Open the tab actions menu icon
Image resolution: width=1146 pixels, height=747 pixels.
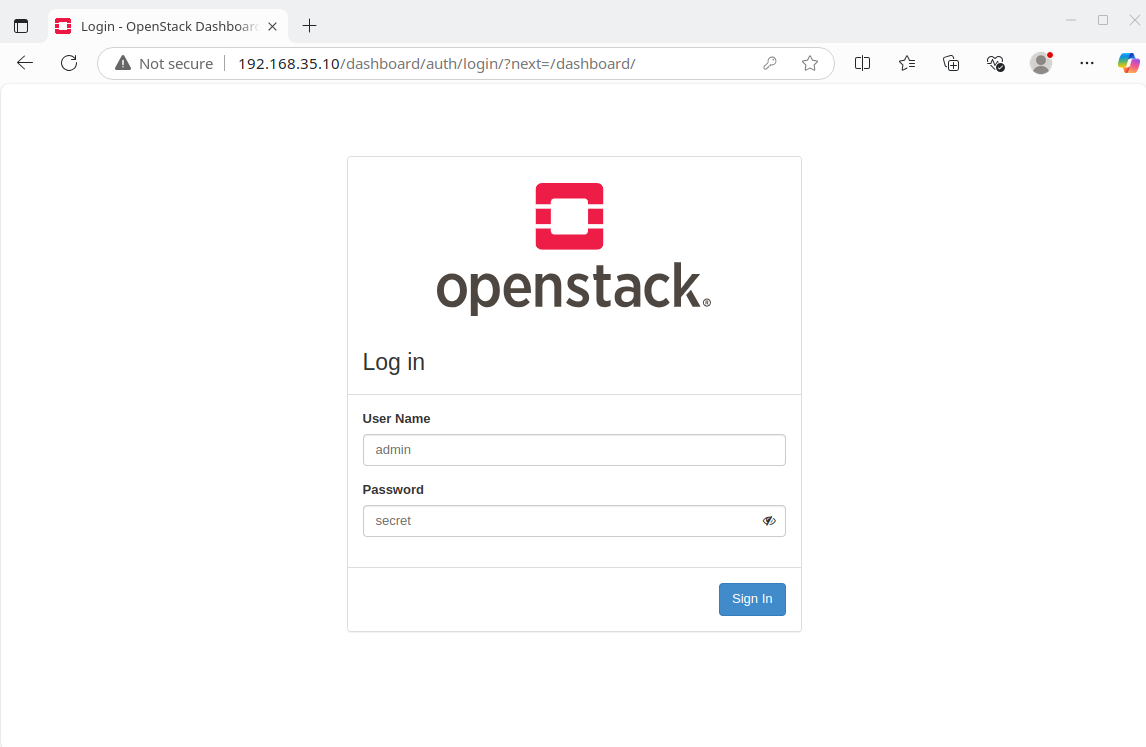(x=21, y=26)
